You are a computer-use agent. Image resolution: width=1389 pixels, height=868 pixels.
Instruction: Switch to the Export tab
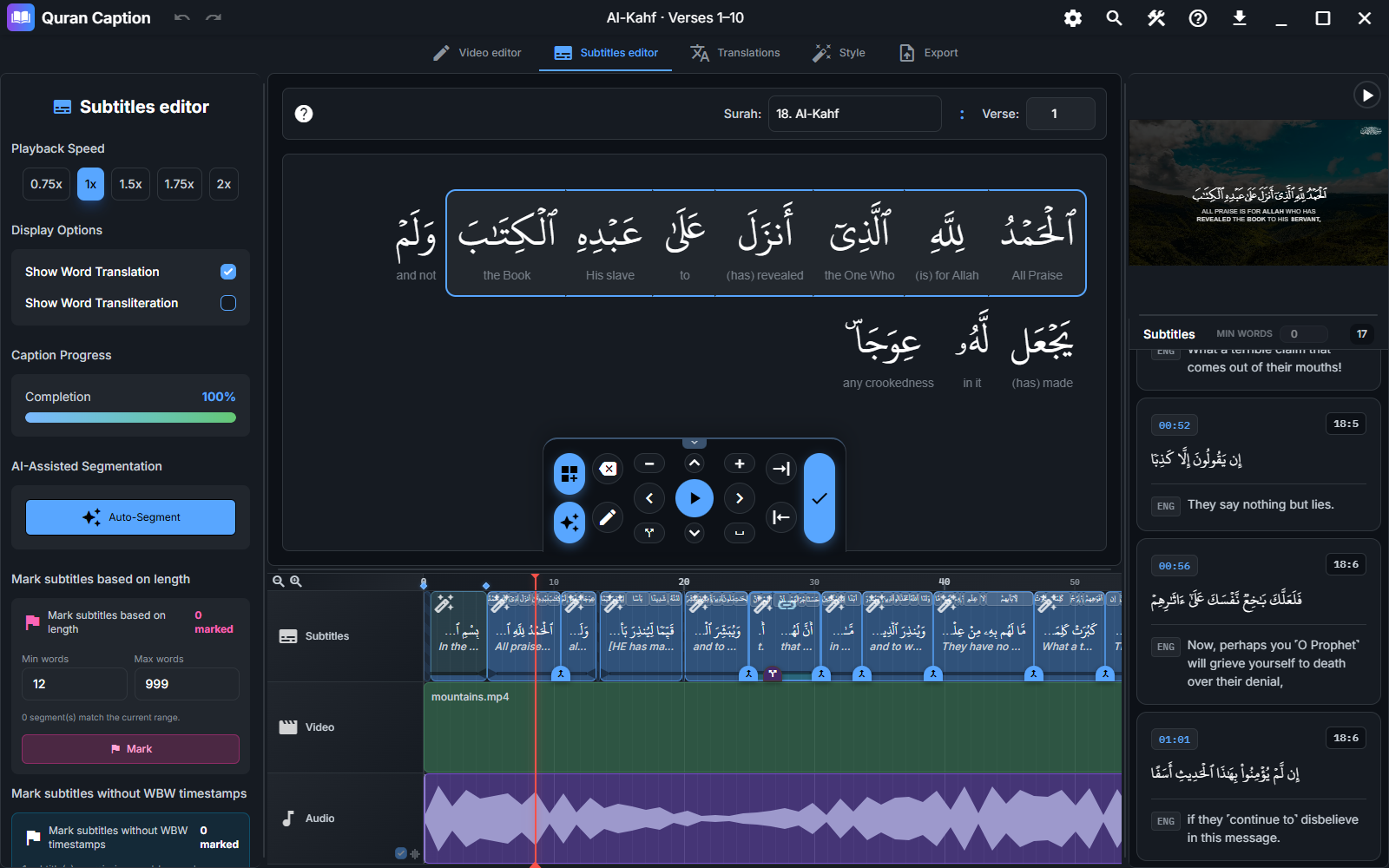point(928,53)
